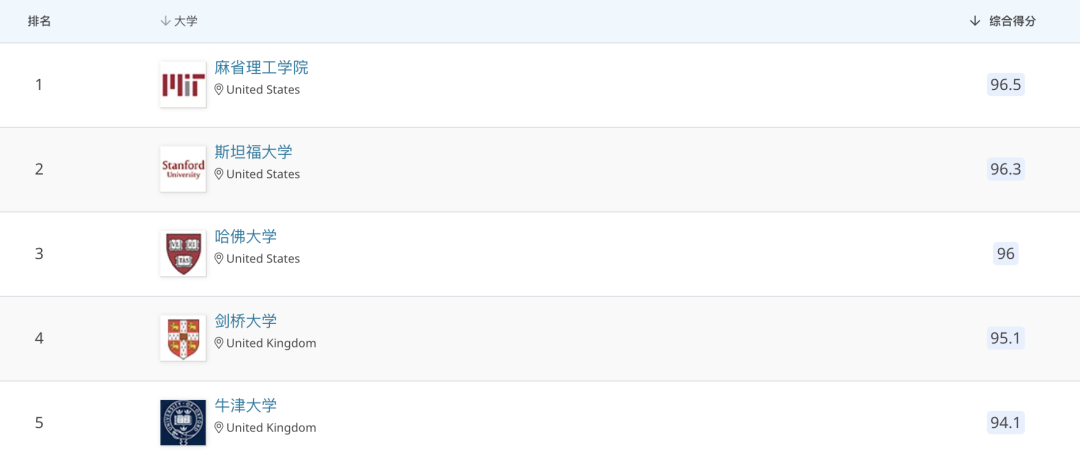Sort by 大学 column arrow
This screenshot has height=463, width=1080.
tap(165, 21)
